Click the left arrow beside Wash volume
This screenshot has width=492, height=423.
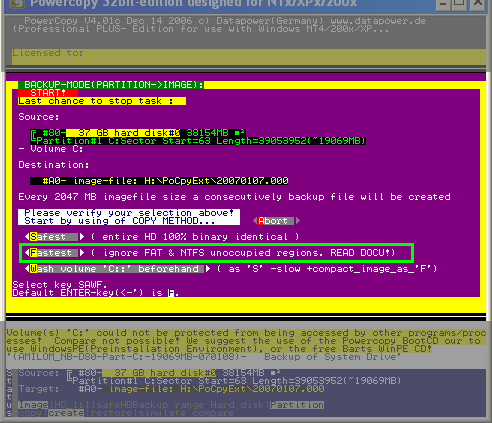tap(27, 269)
